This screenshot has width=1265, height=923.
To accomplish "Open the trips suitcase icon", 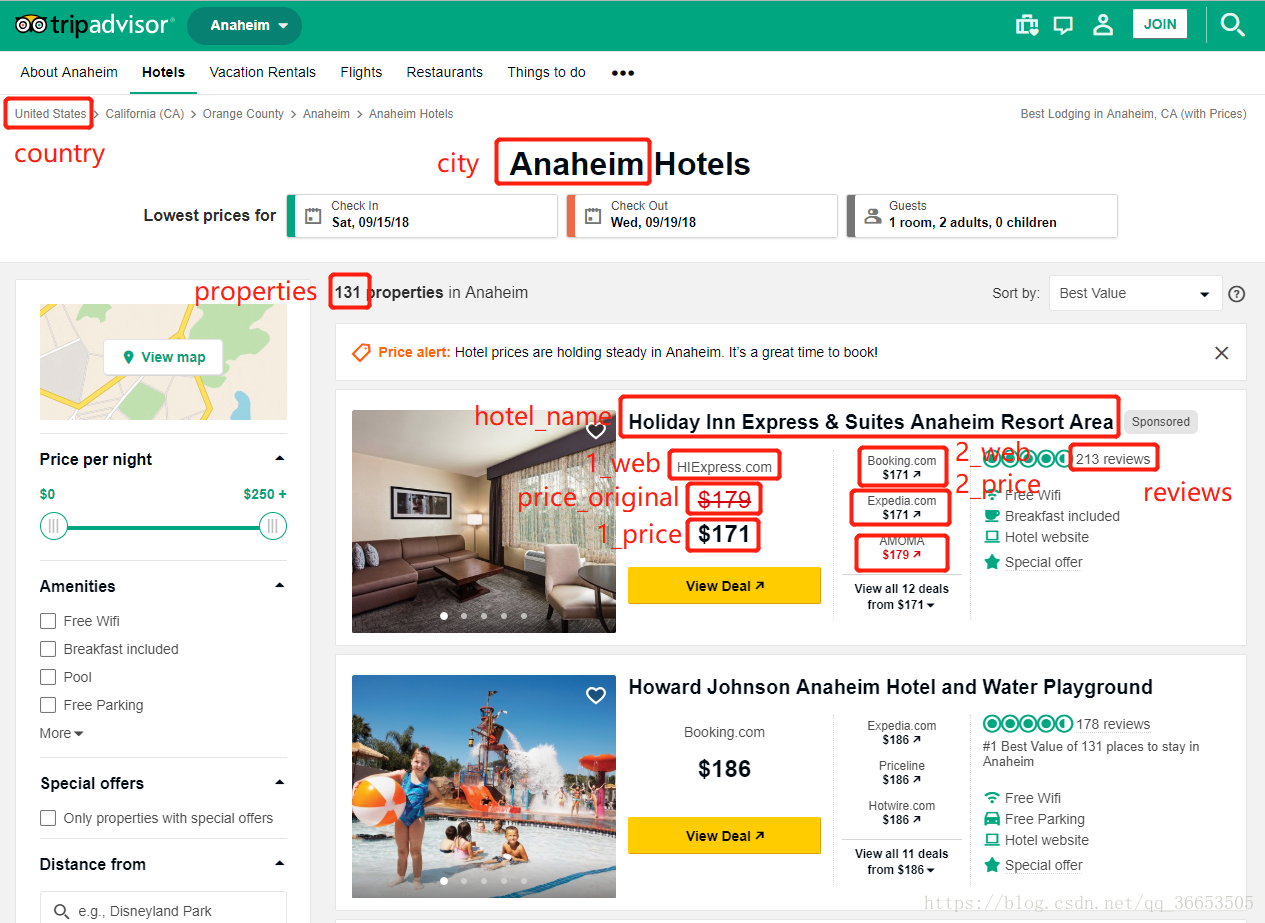I will click(1026, 25).
